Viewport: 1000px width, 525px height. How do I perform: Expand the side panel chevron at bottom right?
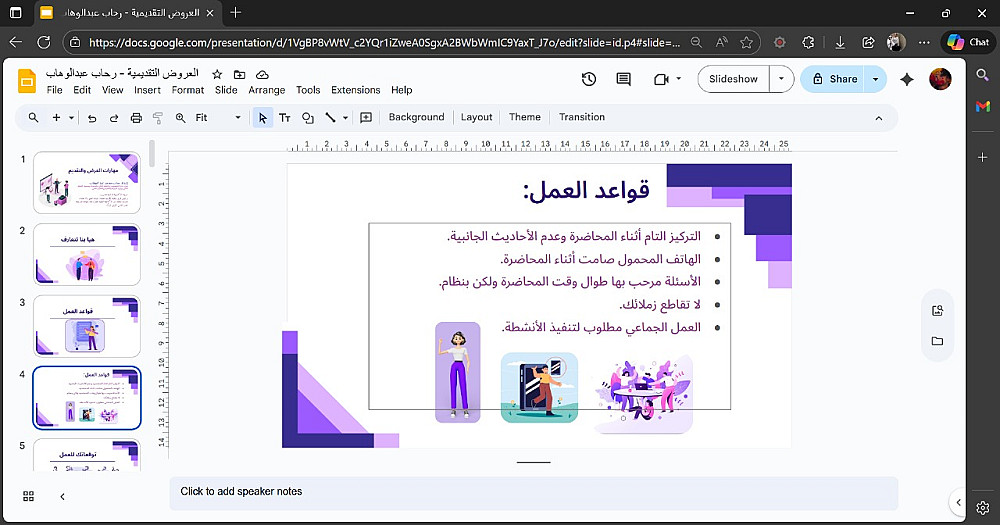[x=959, y=502]
